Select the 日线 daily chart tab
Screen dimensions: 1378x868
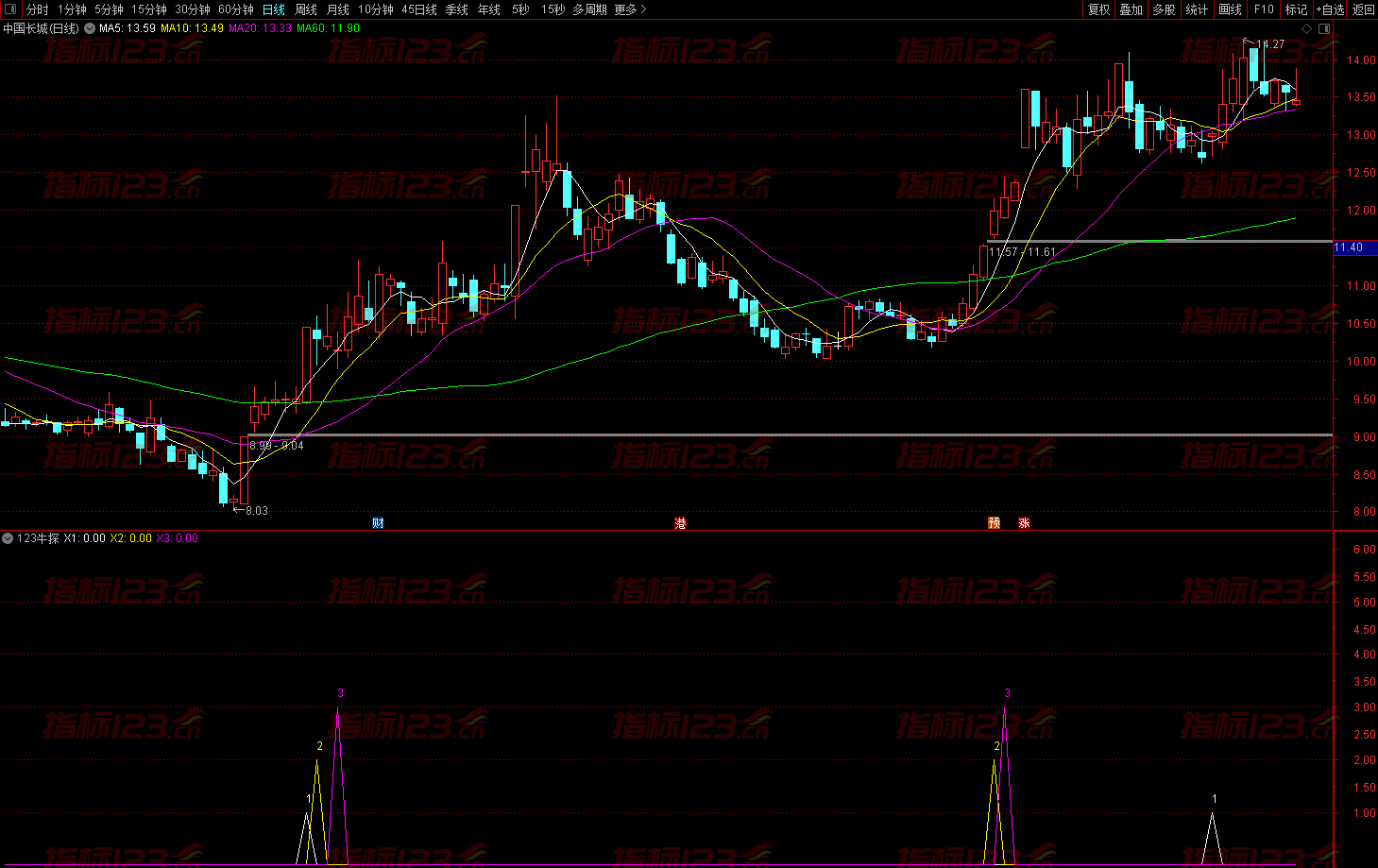click(x=274, y=9)
